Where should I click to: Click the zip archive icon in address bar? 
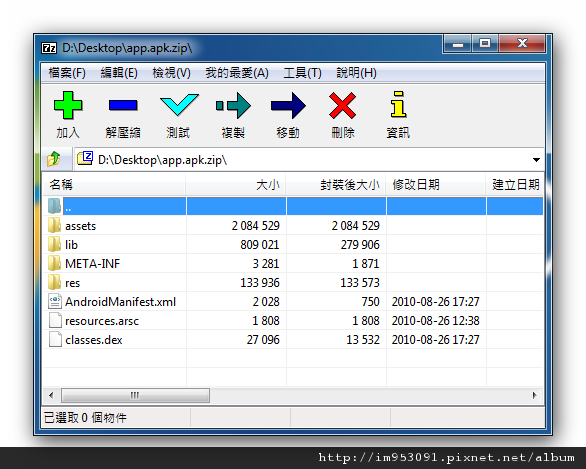tap(85, 158)
